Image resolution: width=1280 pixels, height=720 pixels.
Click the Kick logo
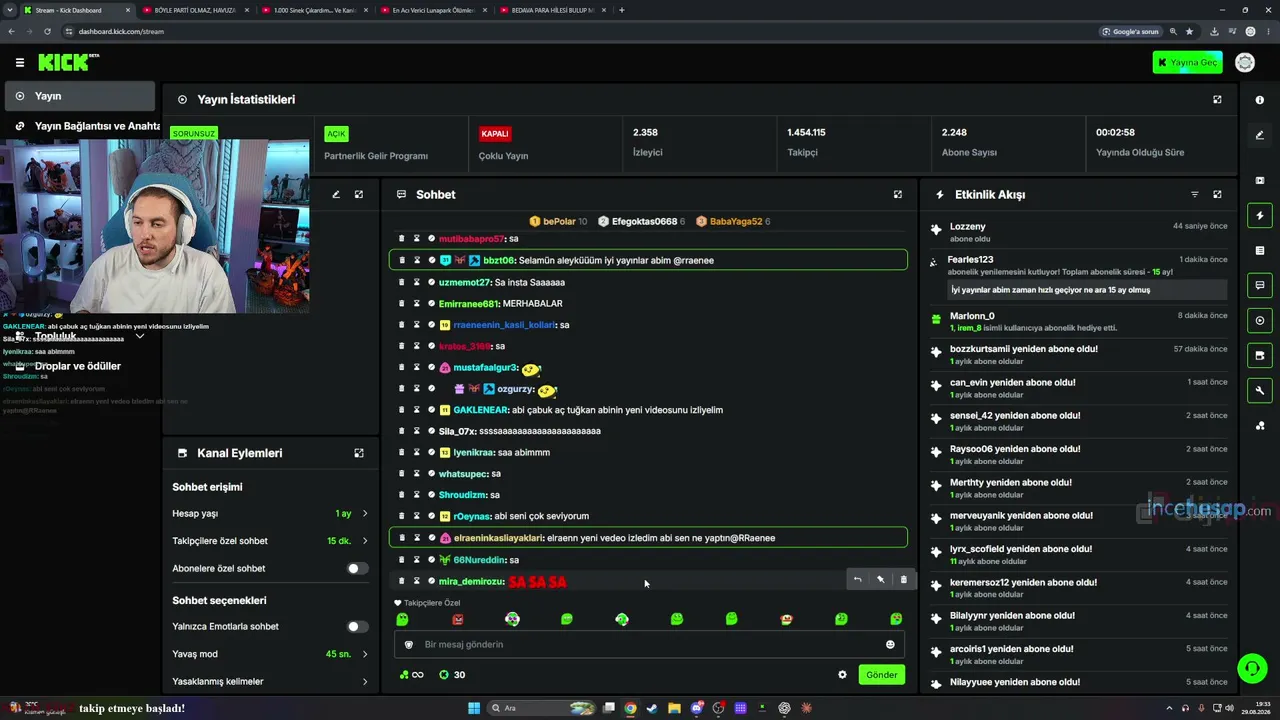pyautogui.click(x=68, y=62)
